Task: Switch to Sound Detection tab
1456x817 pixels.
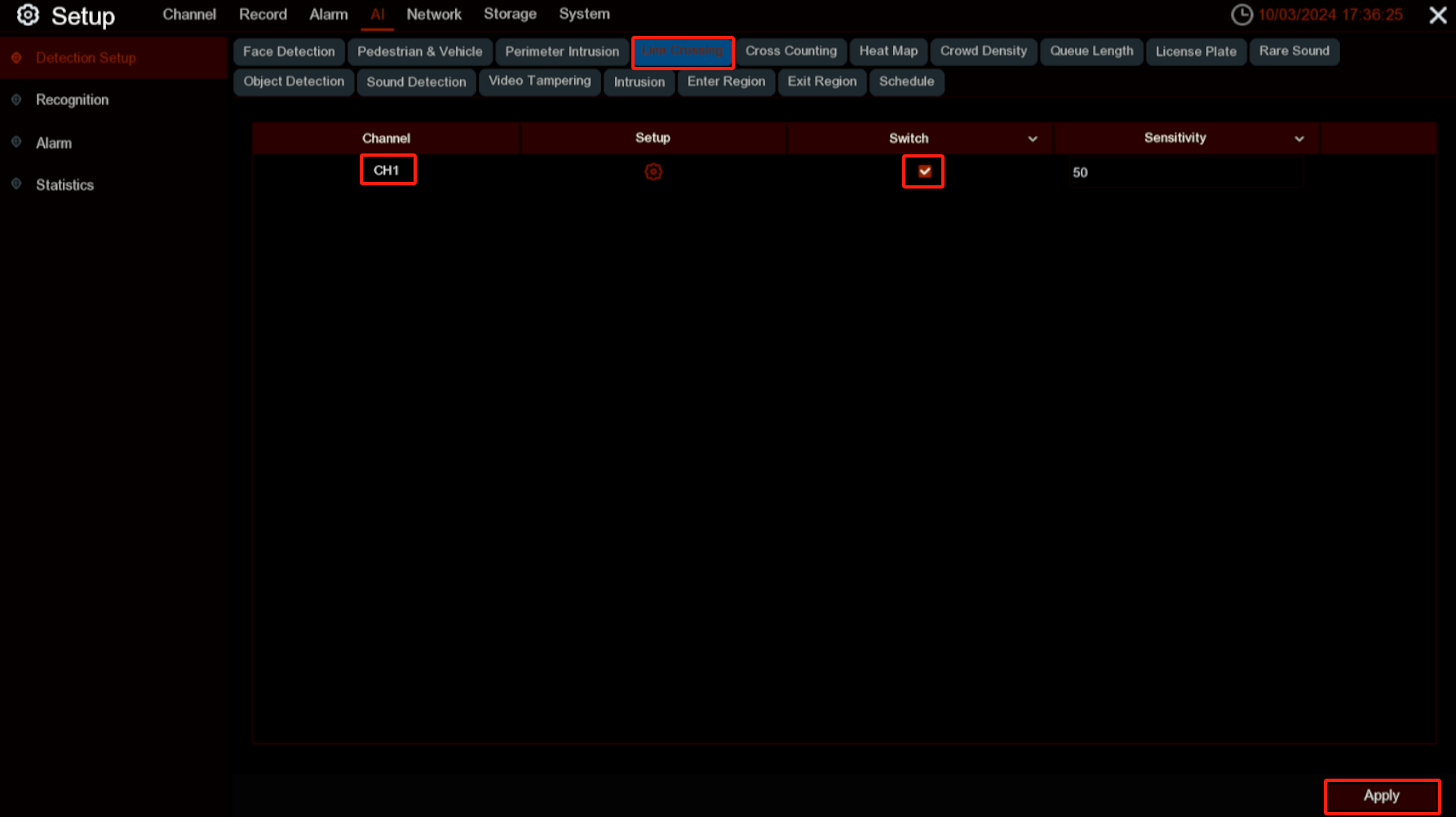Action: (416, 82)
